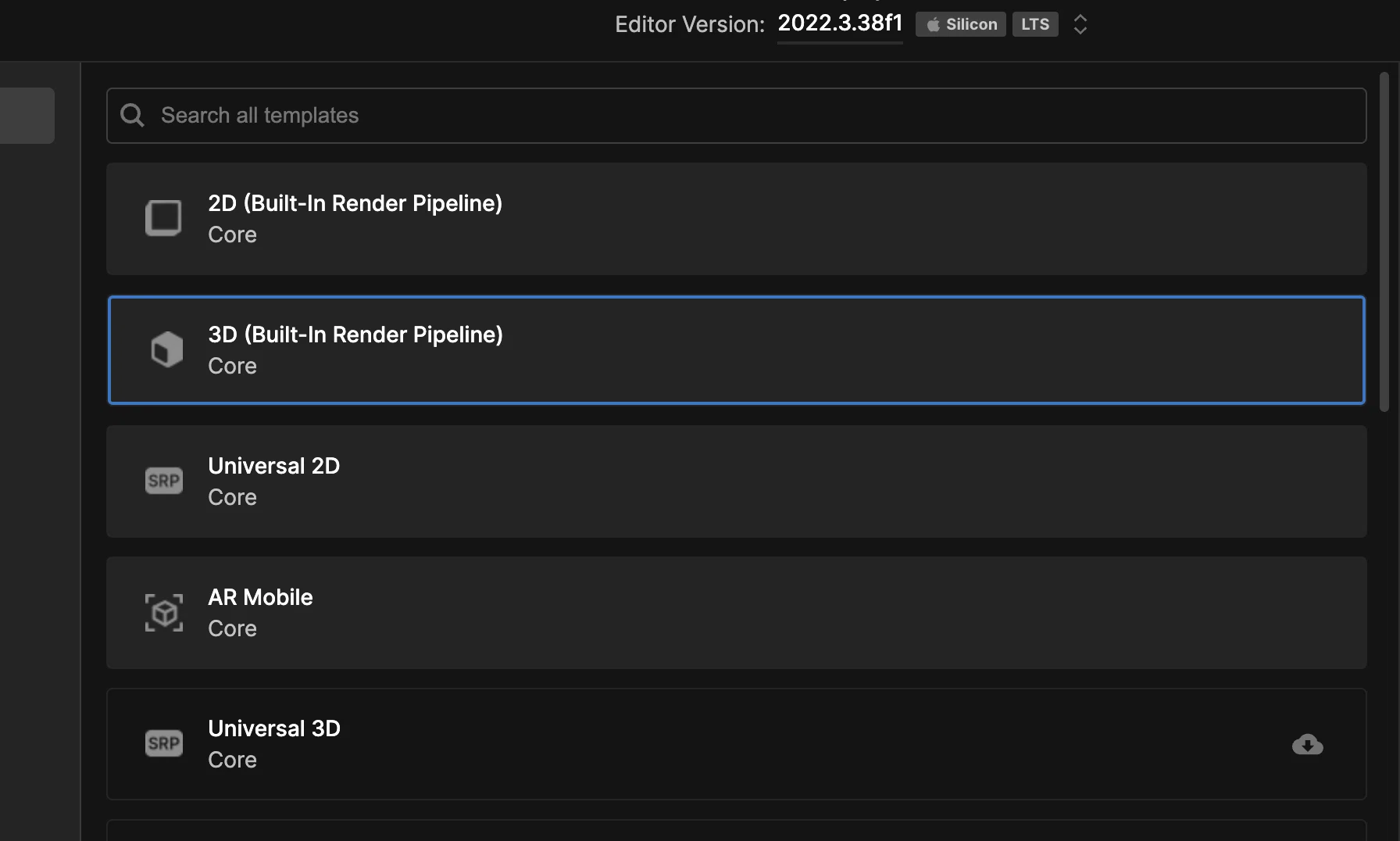Screen dimensions: 1400x841
Task: Click the SRP icon beside Universal 3D
Action: coord(164,743)
